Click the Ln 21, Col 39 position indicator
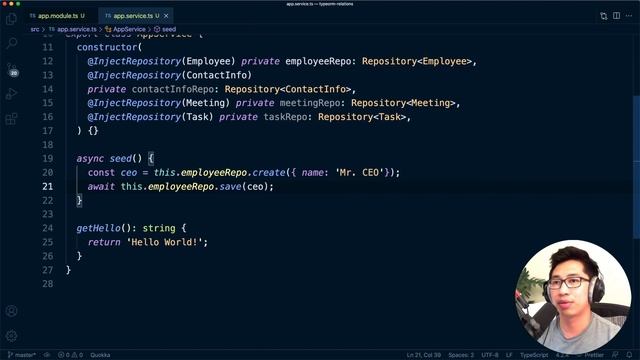Viewport: 640px width, 360px height. 423,355
